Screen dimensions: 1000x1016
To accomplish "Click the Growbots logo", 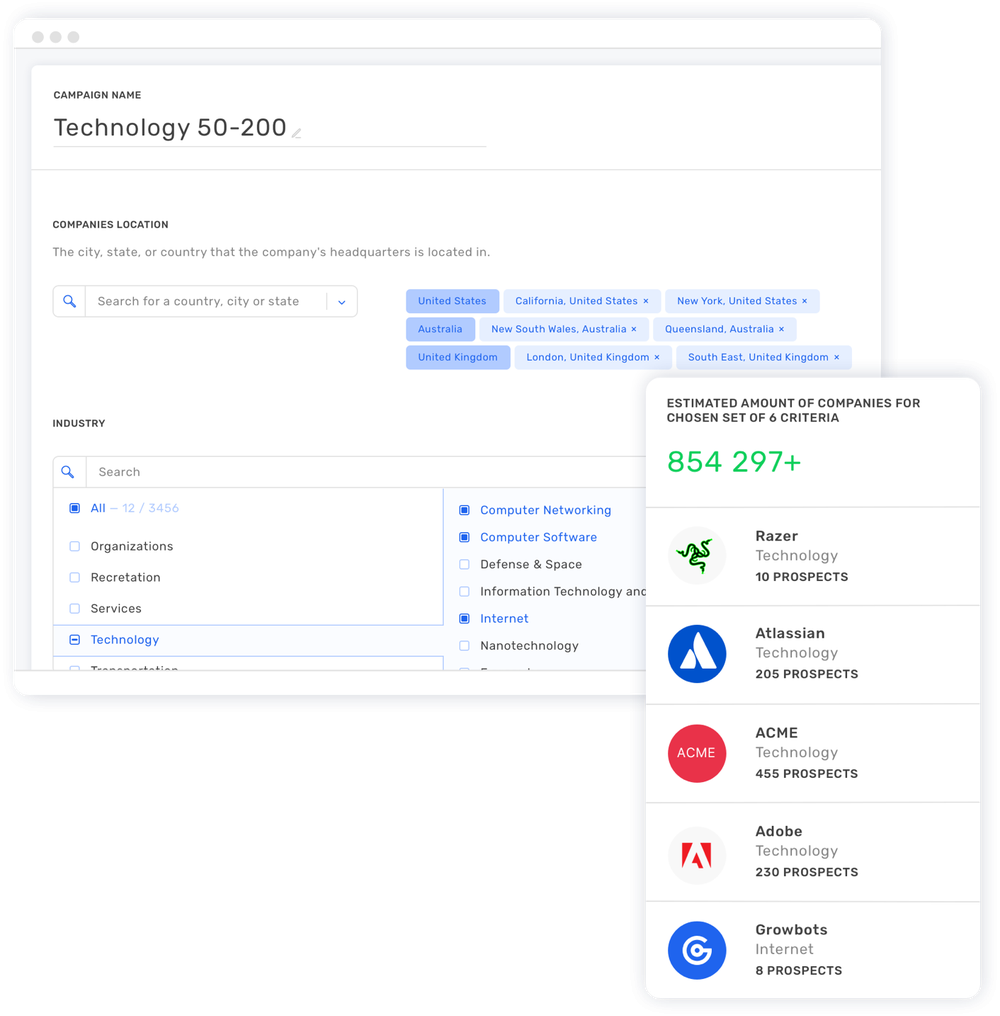I will pos(697,951).
